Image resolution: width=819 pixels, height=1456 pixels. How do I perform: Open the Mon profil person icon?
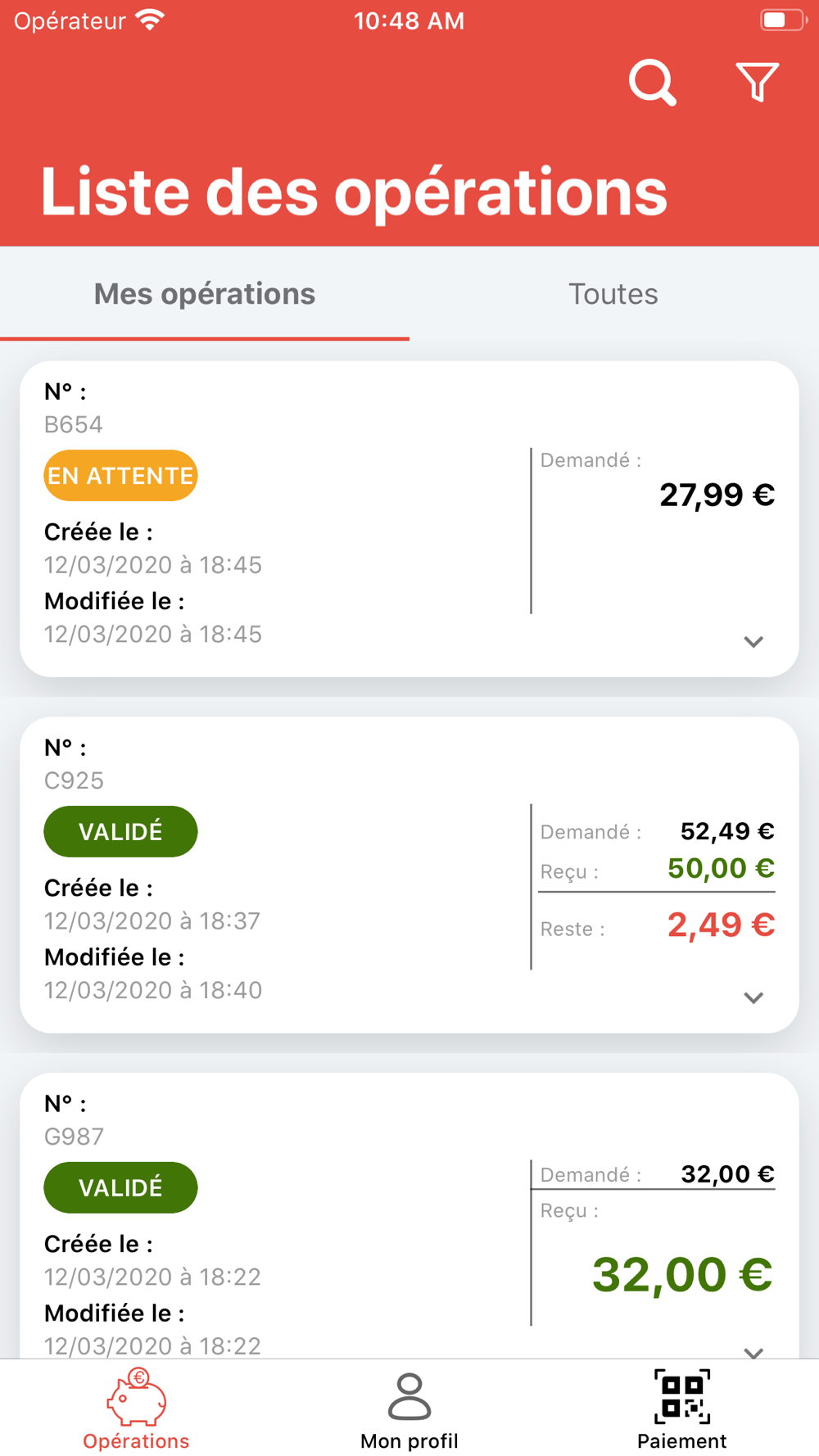click(x=409, y=1397)
